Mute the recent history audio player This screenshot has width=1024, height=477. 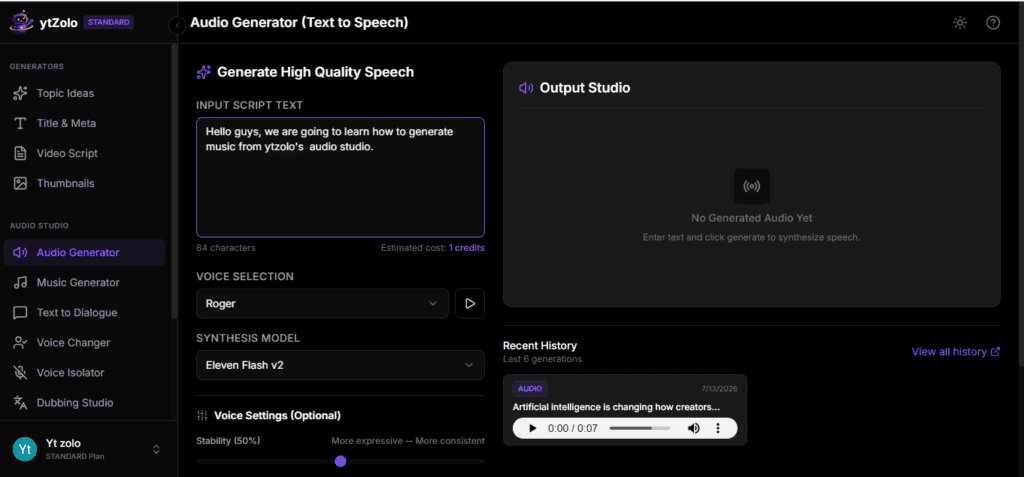[694, 429]
